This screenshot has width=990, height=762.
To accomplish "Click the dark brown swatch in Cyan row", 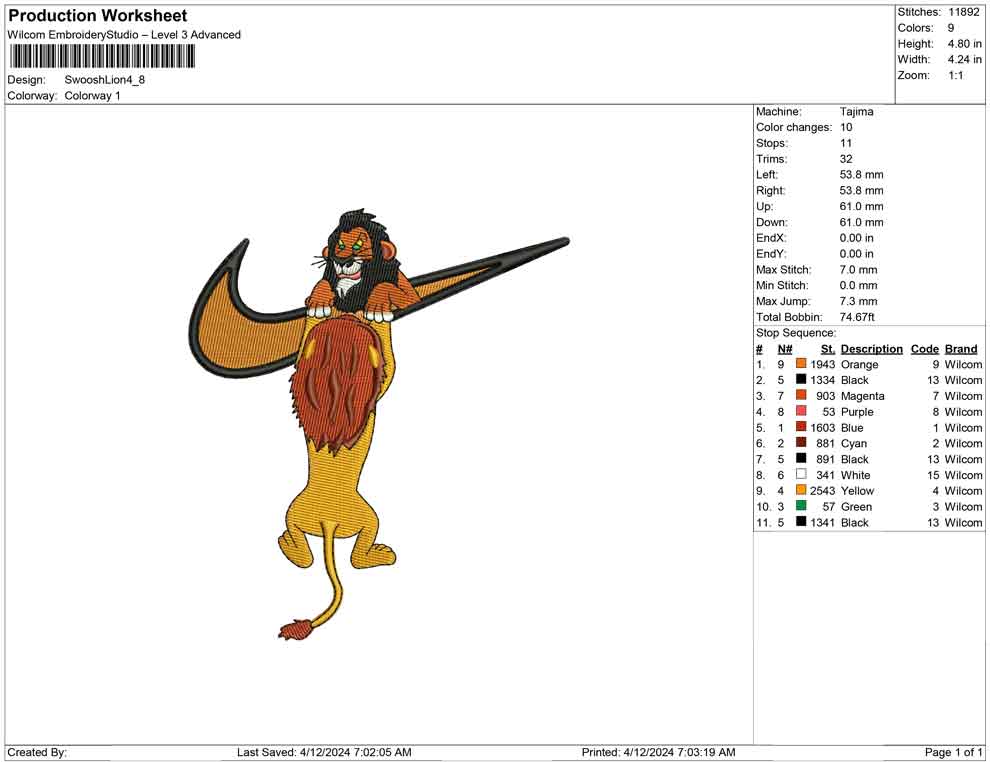I will click(x=801, y=443).
